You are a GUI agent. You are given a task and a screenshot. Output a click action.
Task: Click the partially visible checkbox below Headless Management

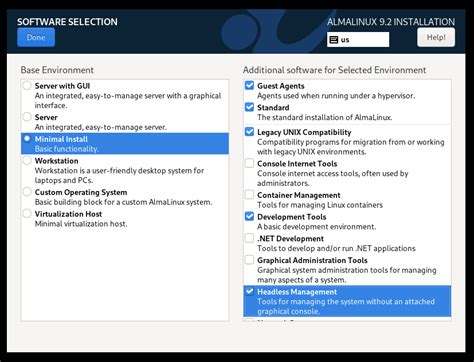[249, 320]
